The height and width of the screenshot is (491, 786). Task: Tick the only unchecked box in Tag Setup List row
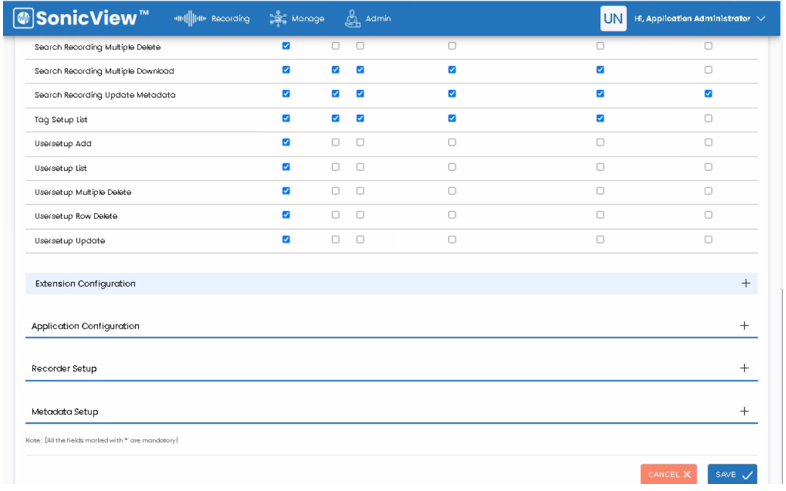point(708,118)
